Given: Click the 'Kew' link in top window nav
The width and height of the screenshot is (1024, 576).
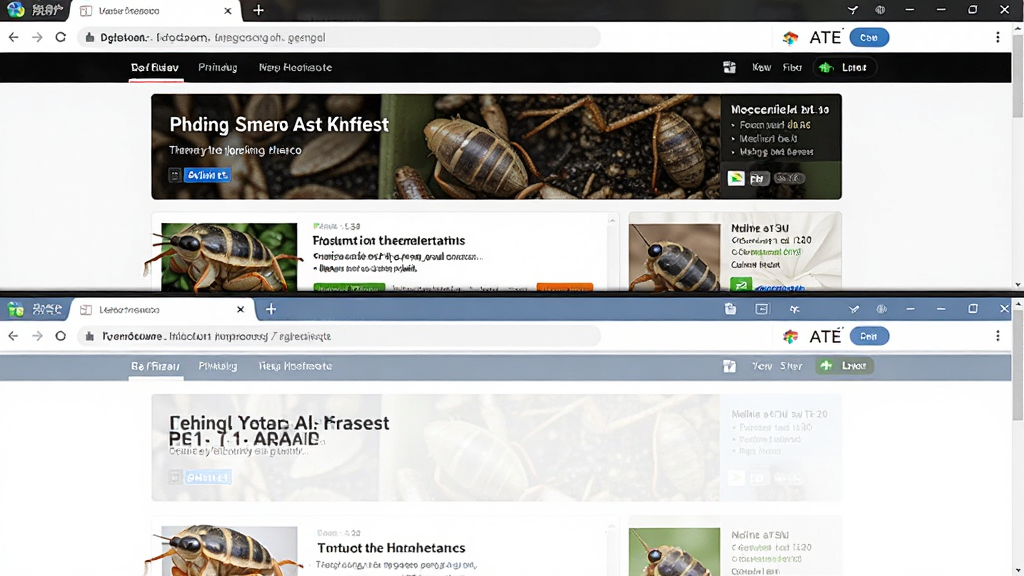Looking at the screenshot, I should coord(761,67).
